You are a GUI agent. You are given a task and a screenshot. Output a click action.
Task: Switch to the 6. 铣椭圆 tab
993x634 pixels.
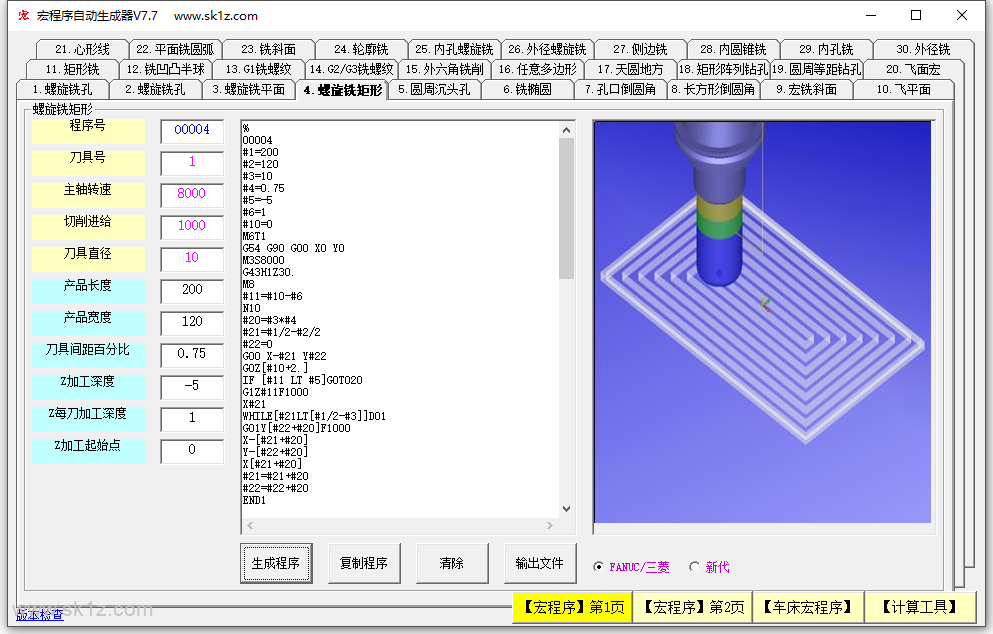(x=528, y=89)
